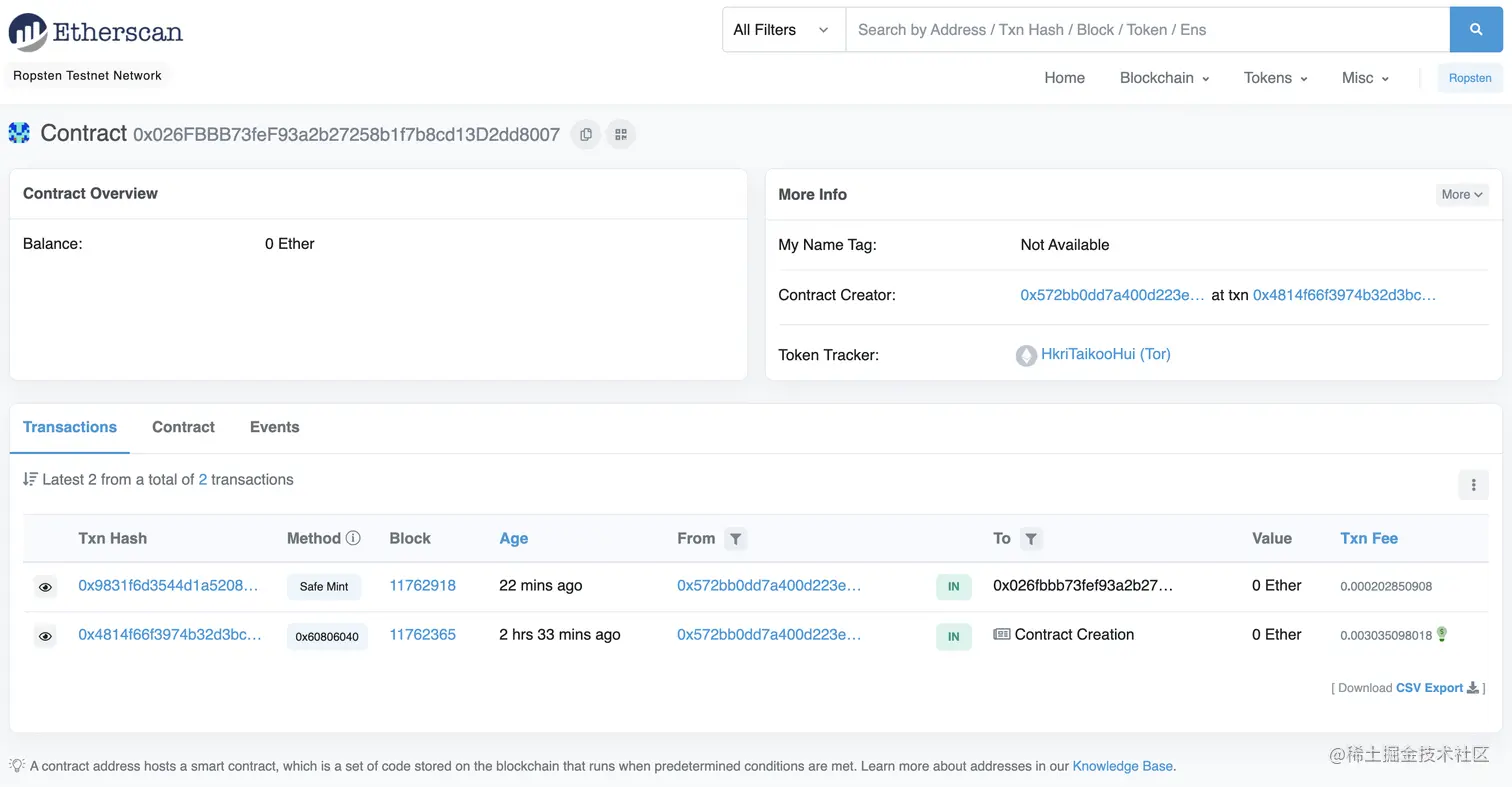Click the lightbulb tip icon at the bottom

(17, 765)
